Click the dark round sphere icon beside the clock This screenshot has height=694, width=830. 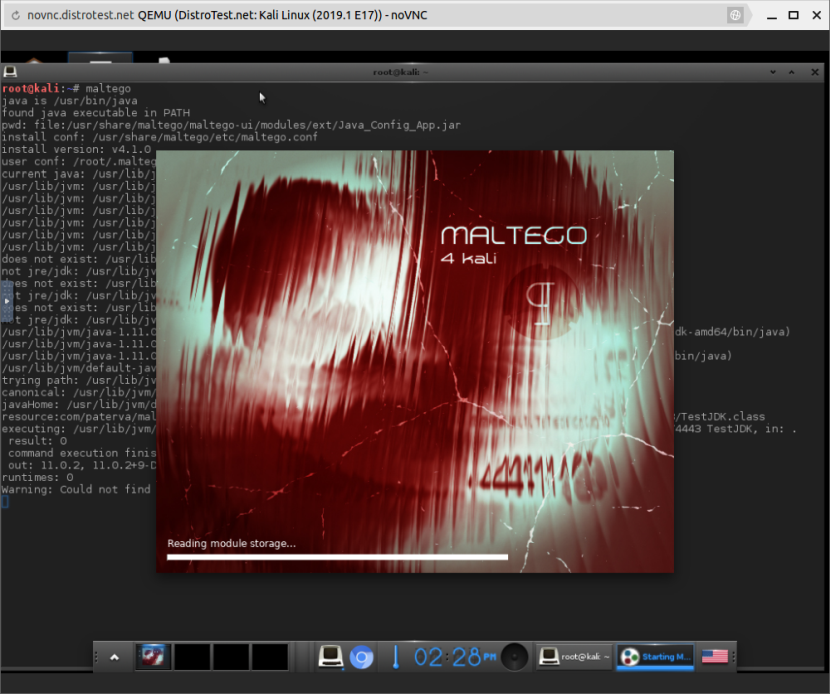click(515, 657)
